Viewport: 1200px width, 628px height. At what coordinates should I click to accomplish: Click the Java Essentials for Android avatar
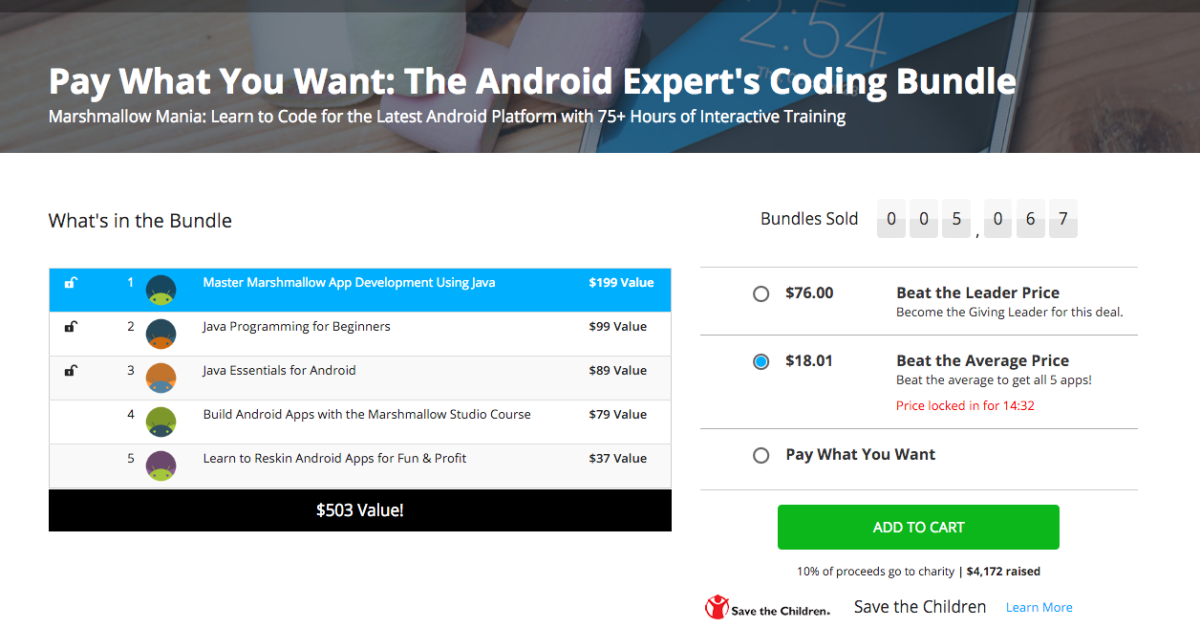[x=161, y=378]
